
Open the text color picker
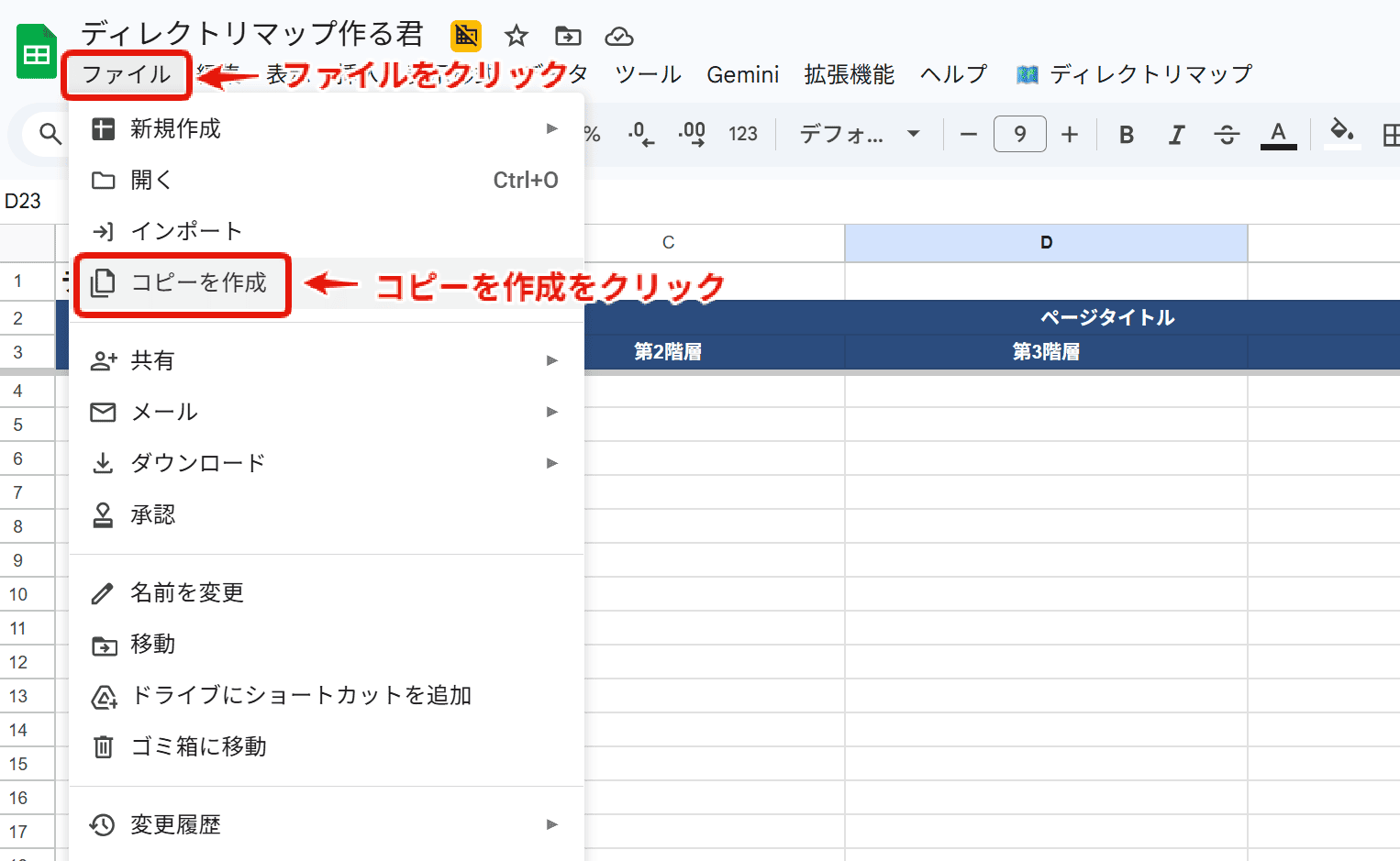[1278, 135]
